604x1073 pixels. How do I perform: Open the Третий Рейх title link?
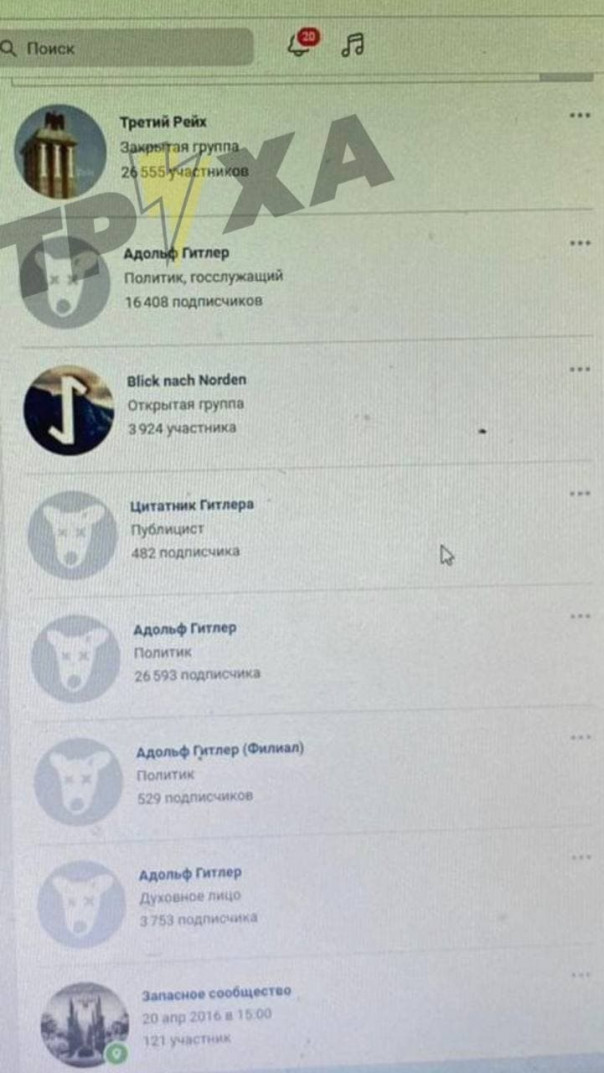pos(163,122)
